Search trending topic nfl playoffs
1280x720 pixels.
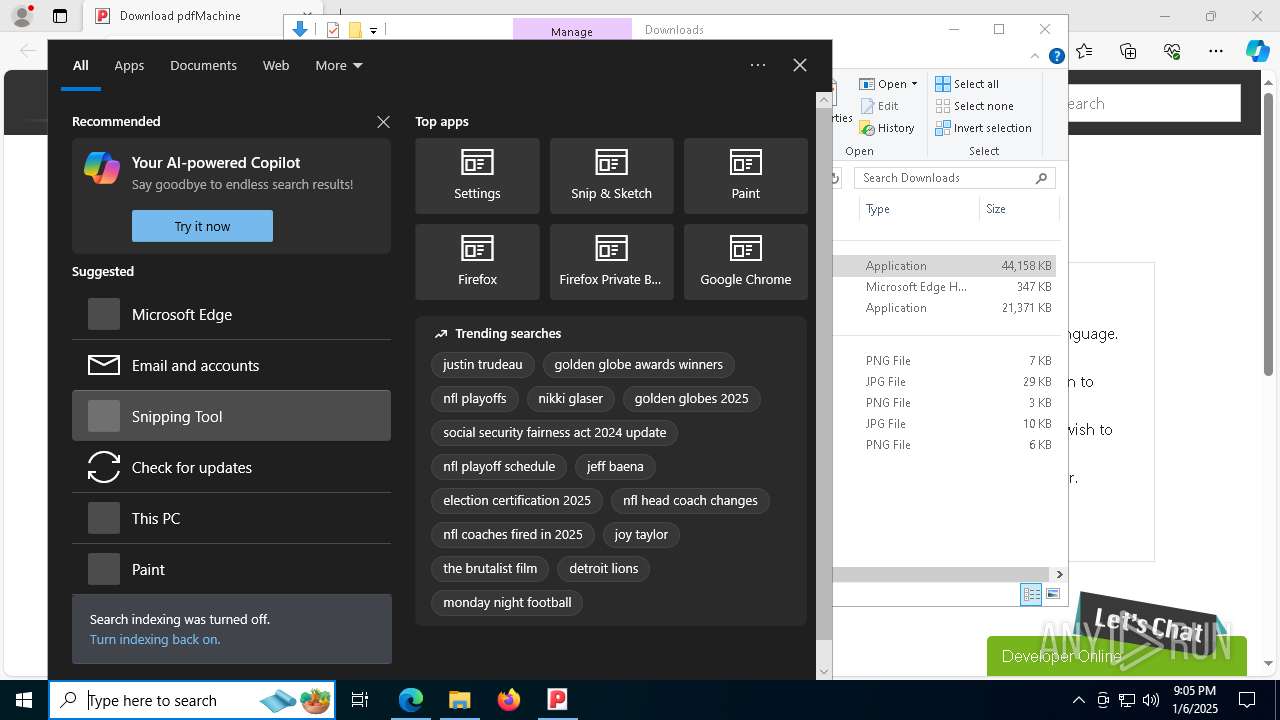[x=475, y=398]
